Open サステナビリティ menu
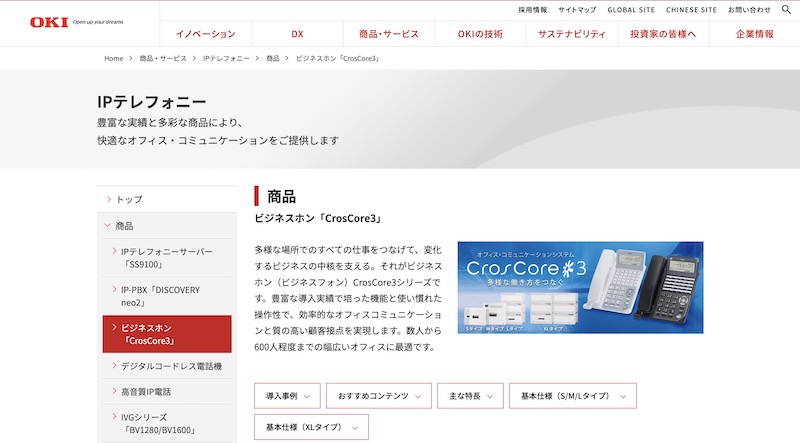Screen dimensions: 800x443 [x=572, y=34]
